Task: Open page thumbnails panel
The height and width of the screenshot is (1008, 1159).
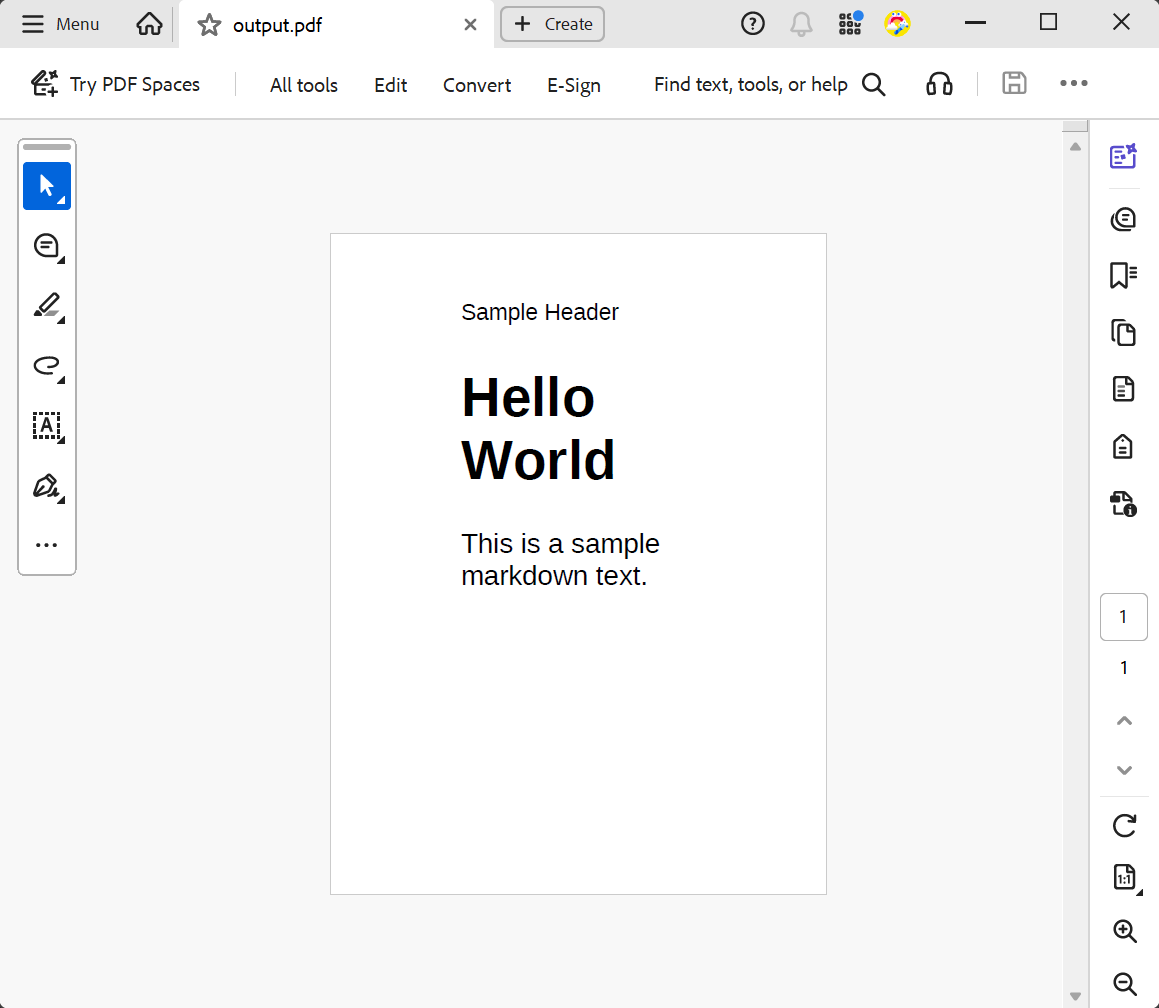Action: coord(1123,333)
